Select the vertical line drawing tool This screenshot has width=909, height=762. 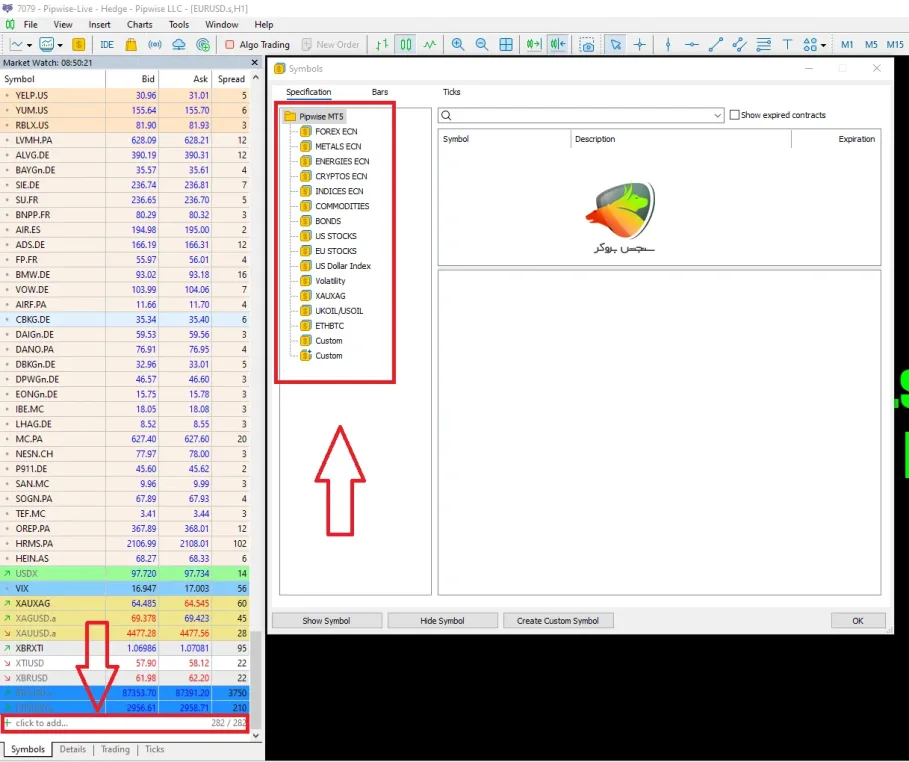[668, 45]
